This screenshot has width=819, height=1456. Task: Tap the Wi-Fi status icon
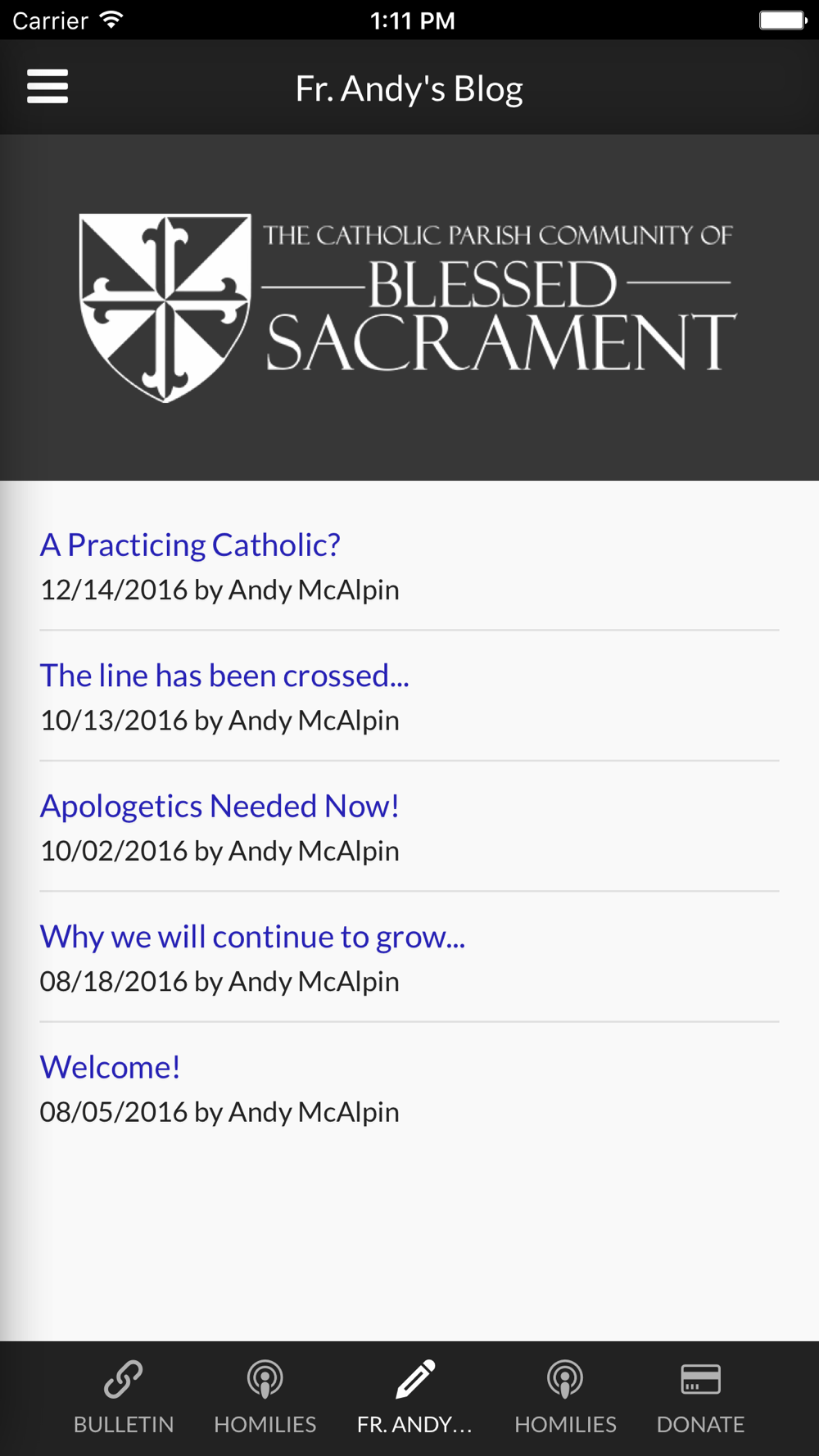[x=111, y=20]
